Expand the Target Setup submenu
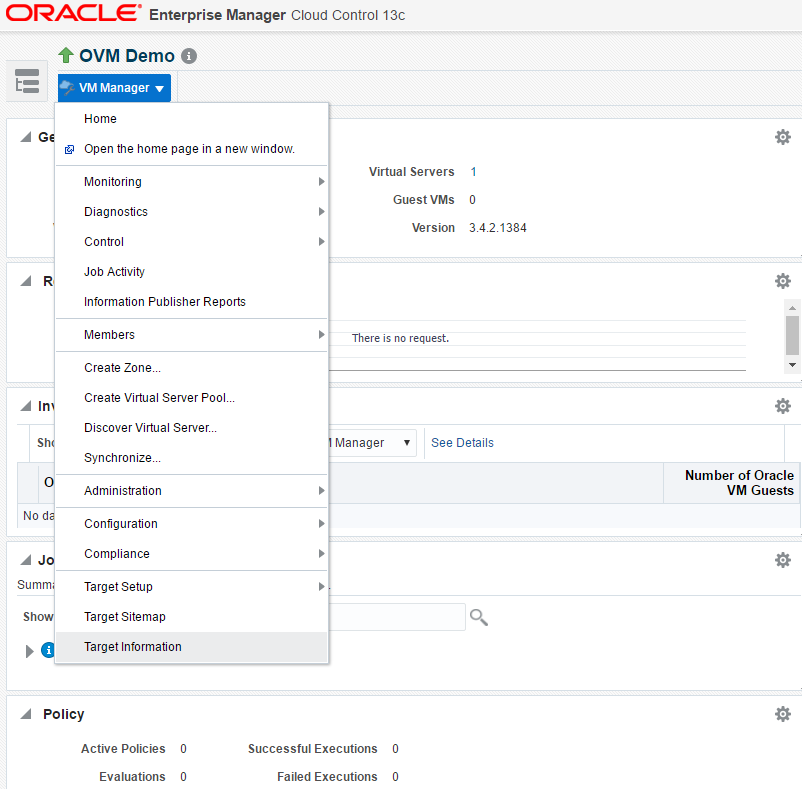Screen dimensions: 802x789 [191, 587]
